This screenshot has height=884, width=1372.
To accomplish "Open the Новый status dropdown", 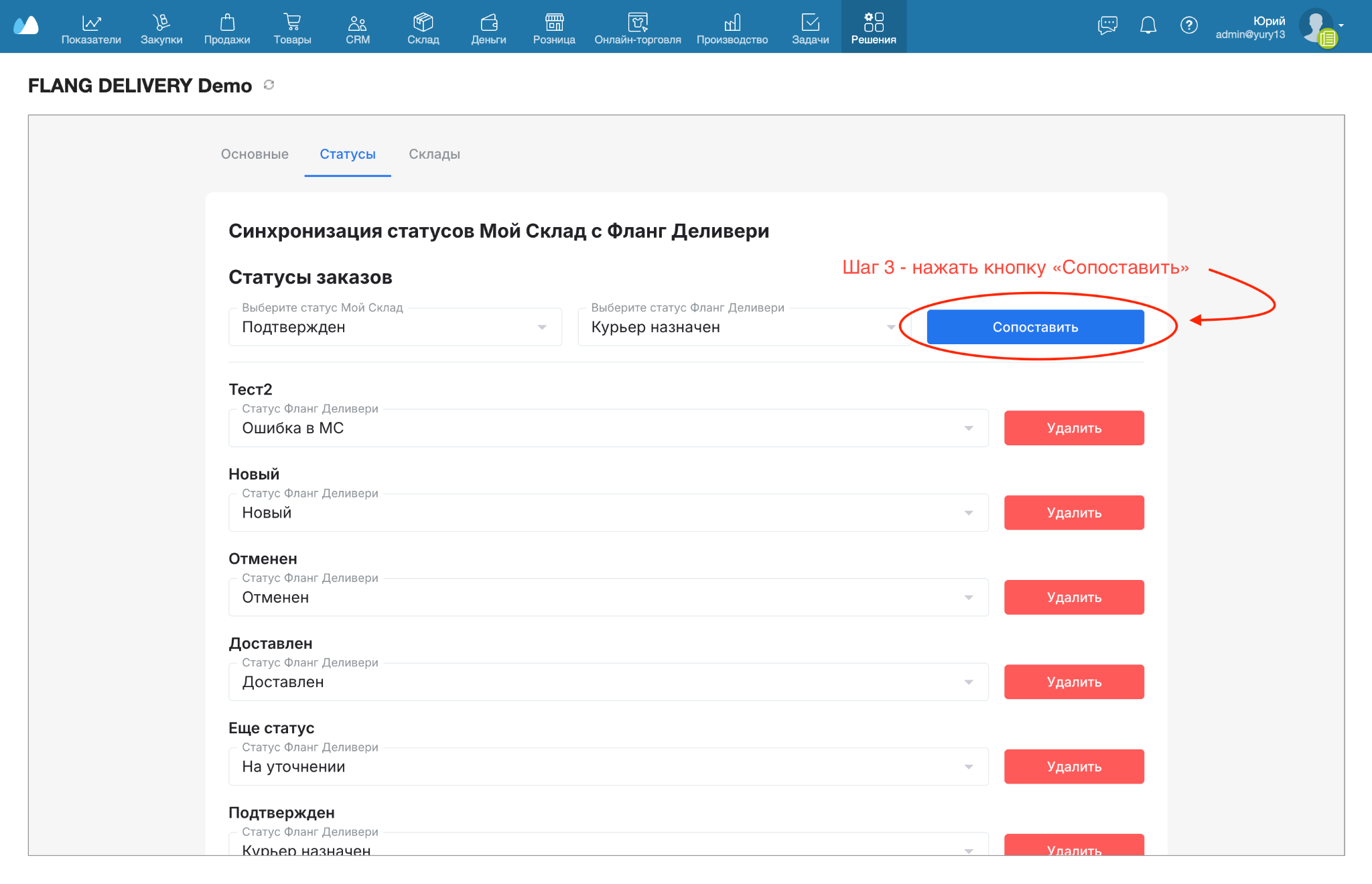I will pyautogui.click(x=608, y=512).
